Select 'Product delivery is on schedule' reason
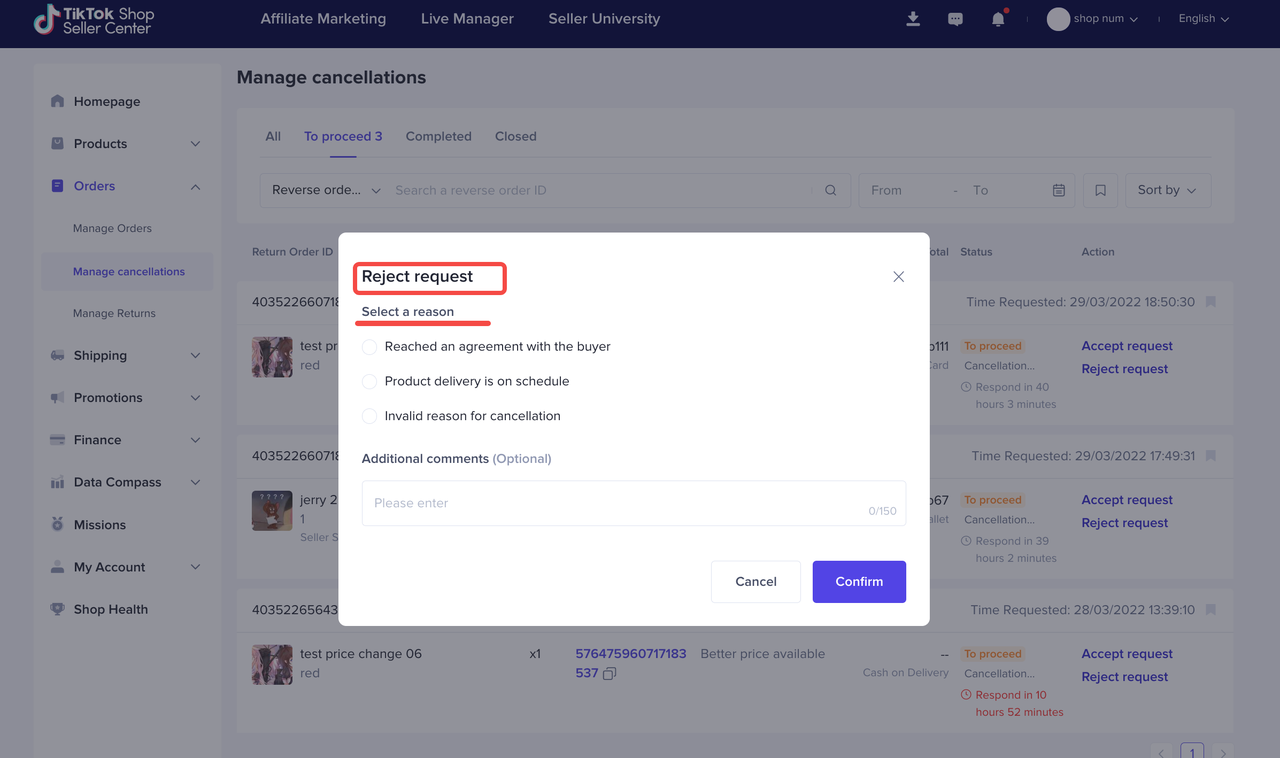The width and height of the screenshot is (1280, 758). (370, 382)
